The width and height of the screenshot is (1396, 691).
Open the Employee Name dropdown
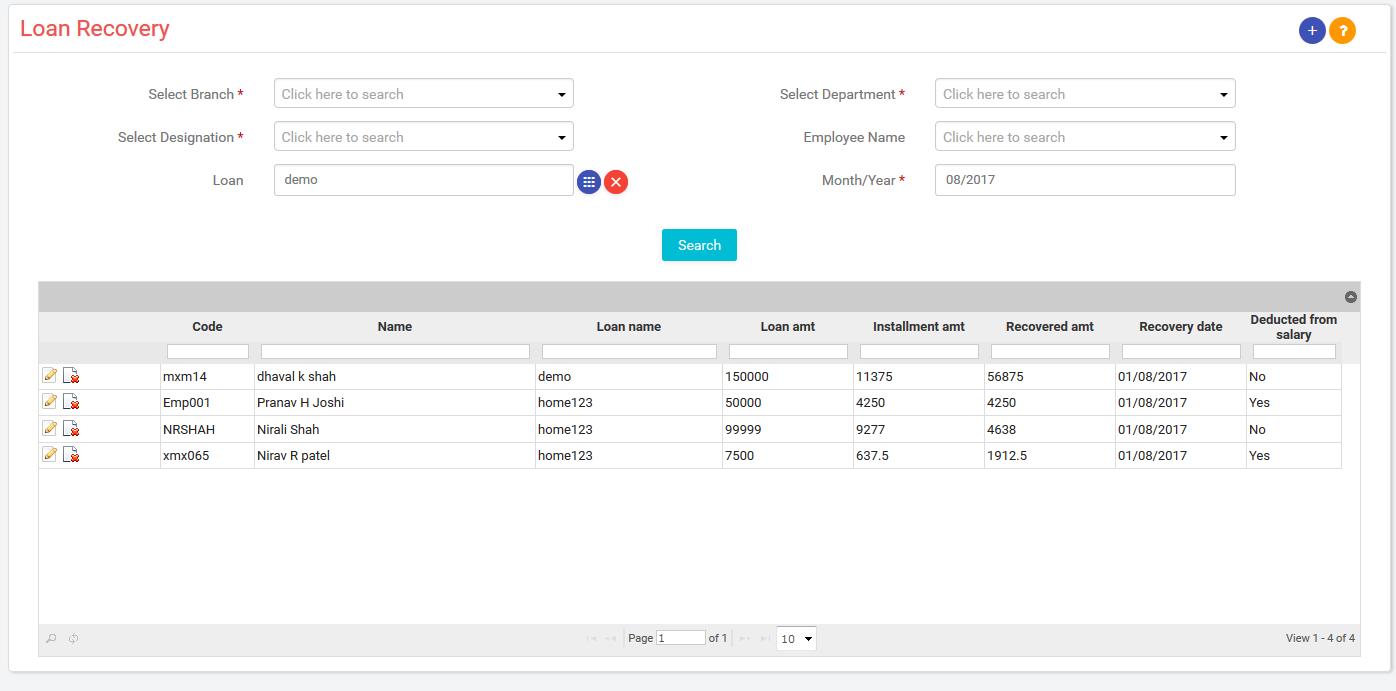(x=1085, y=137)
